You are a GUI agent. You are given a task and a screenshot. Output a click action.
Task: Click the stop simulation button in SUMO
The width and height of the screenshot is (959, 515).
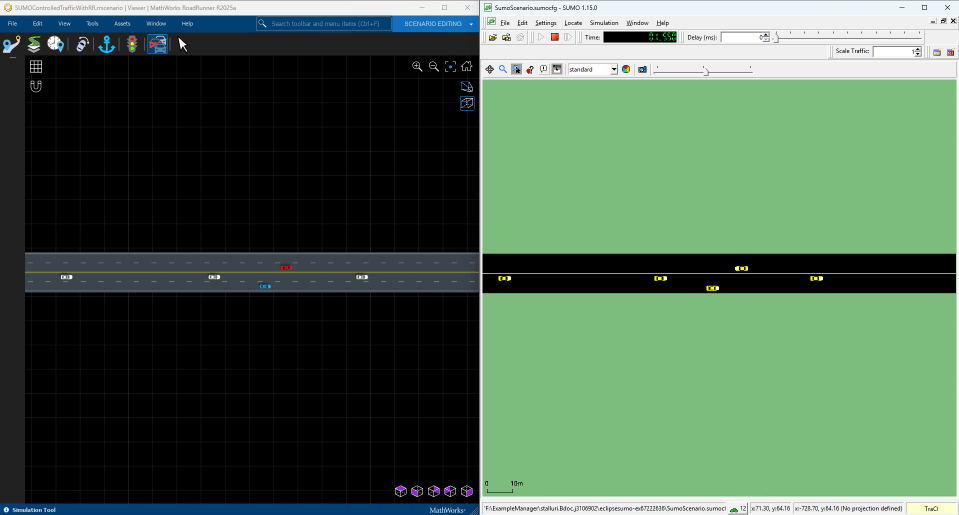tap(555, 37)
